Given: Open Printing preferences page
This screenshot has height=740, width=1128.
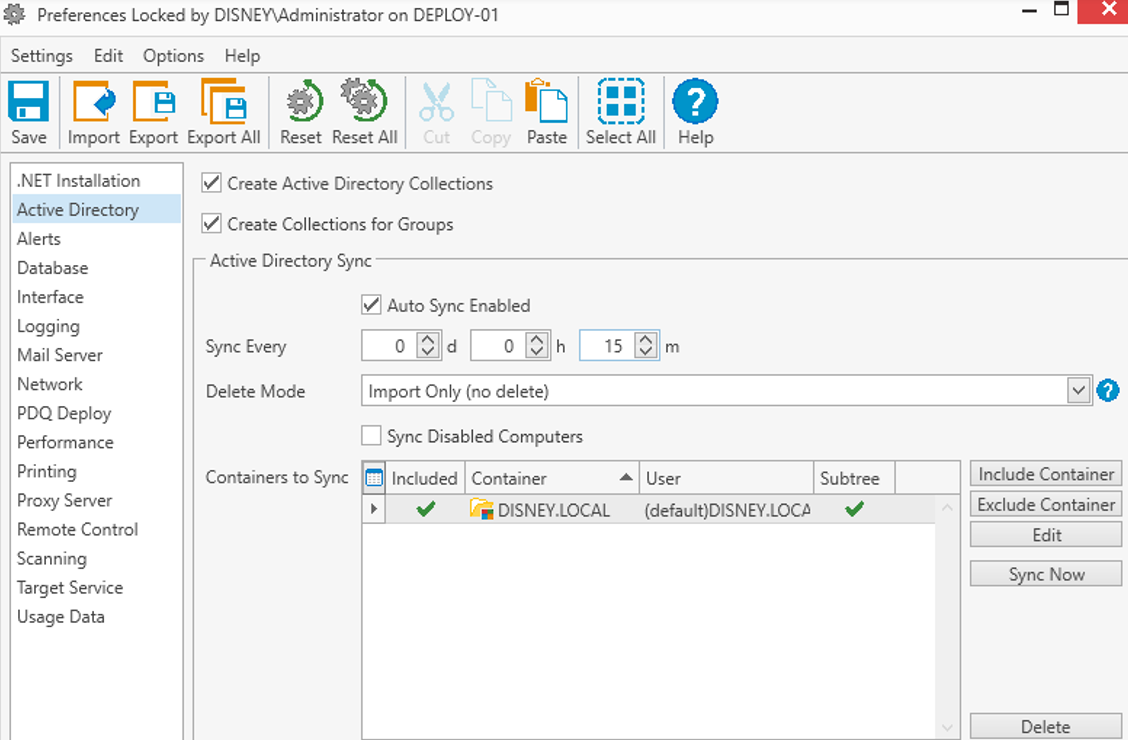Looking at the screenshot, I should (96, 471).
